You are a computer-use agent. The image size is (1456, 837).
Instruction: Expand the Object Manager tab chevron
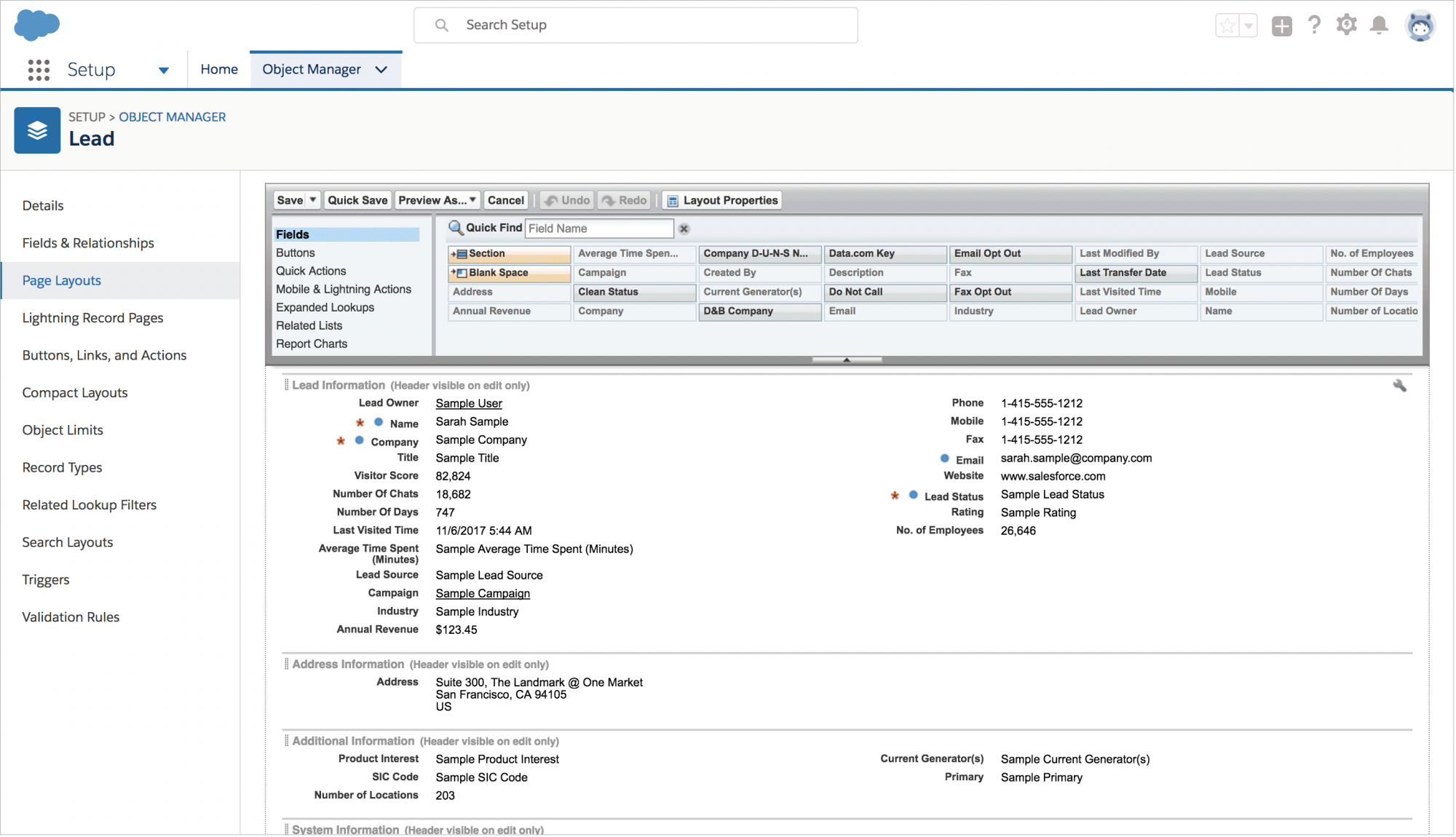[381, 70]
